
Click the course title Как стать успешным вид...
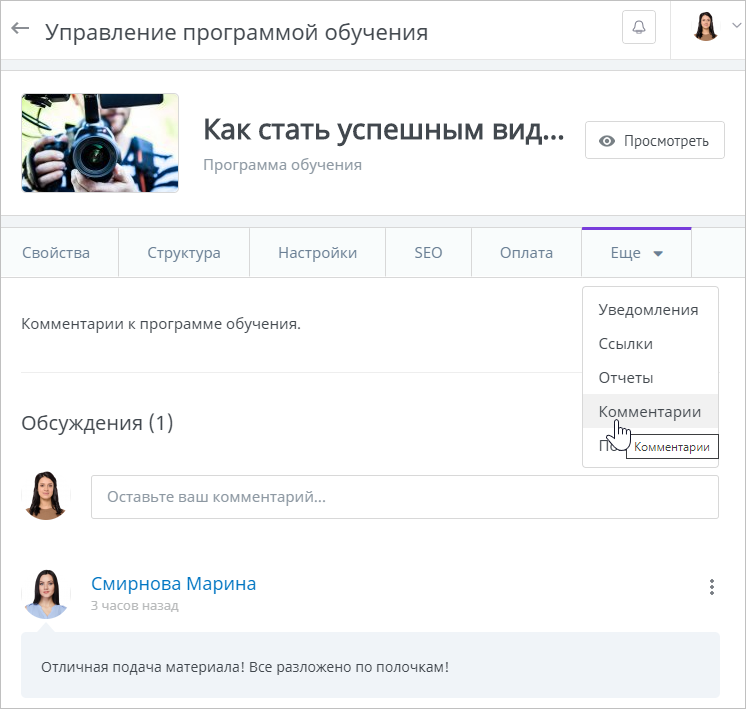[x=383, y=130]
